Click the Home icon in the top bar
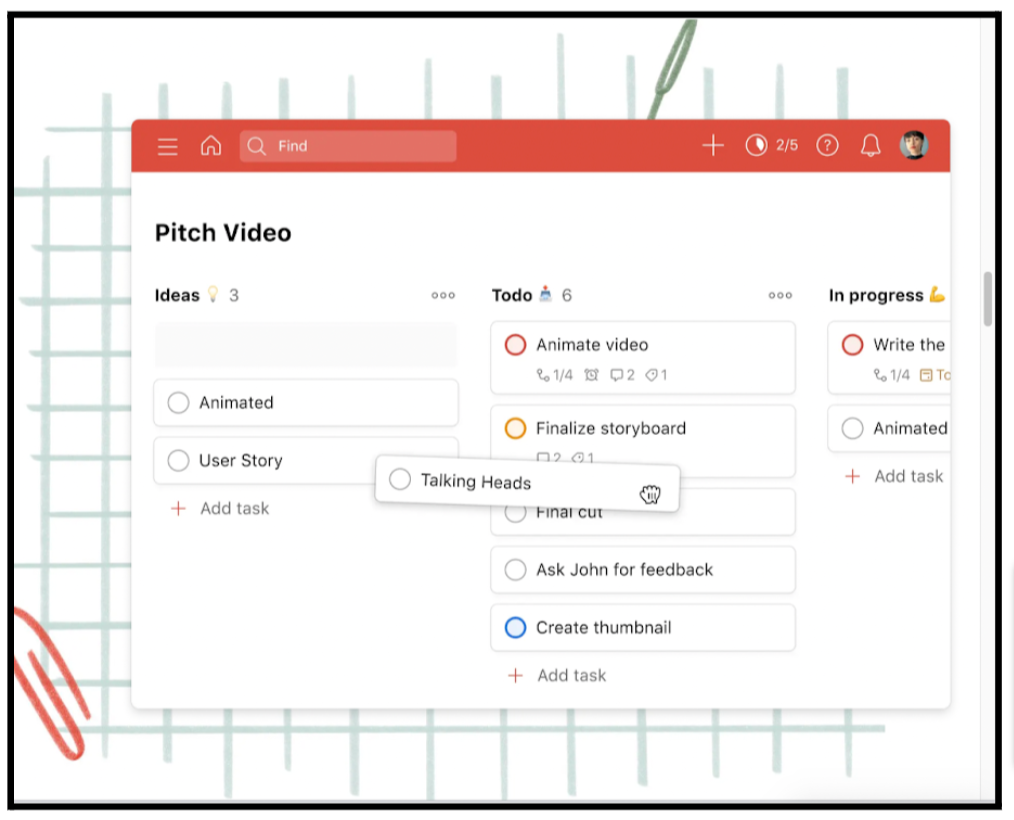 (210, 146)
